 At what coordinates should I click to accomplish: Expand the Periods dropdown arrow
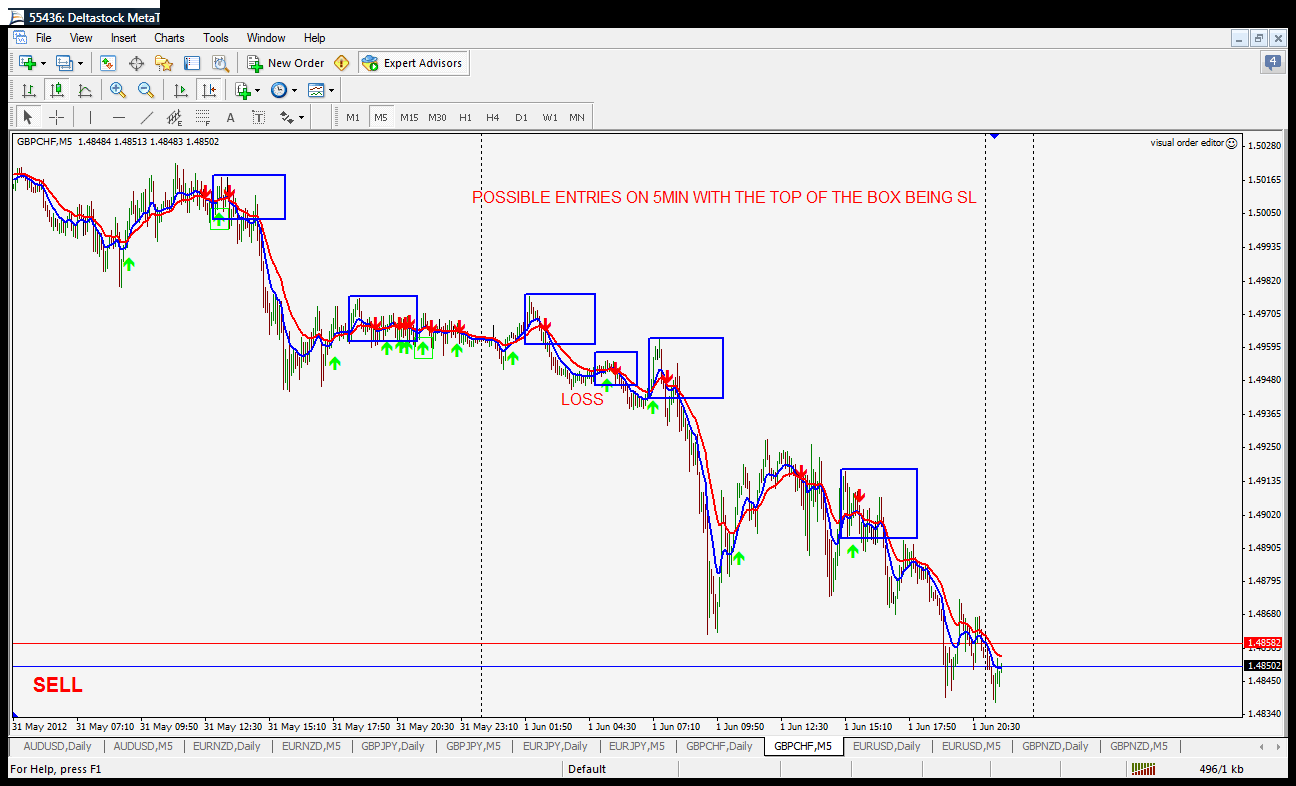point(294,90)
